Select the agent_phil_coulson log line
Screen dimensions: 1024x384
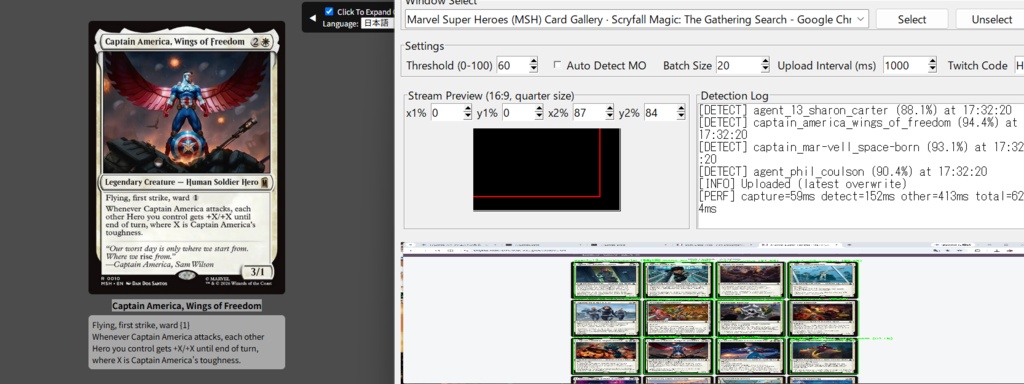tap(842, 172)
